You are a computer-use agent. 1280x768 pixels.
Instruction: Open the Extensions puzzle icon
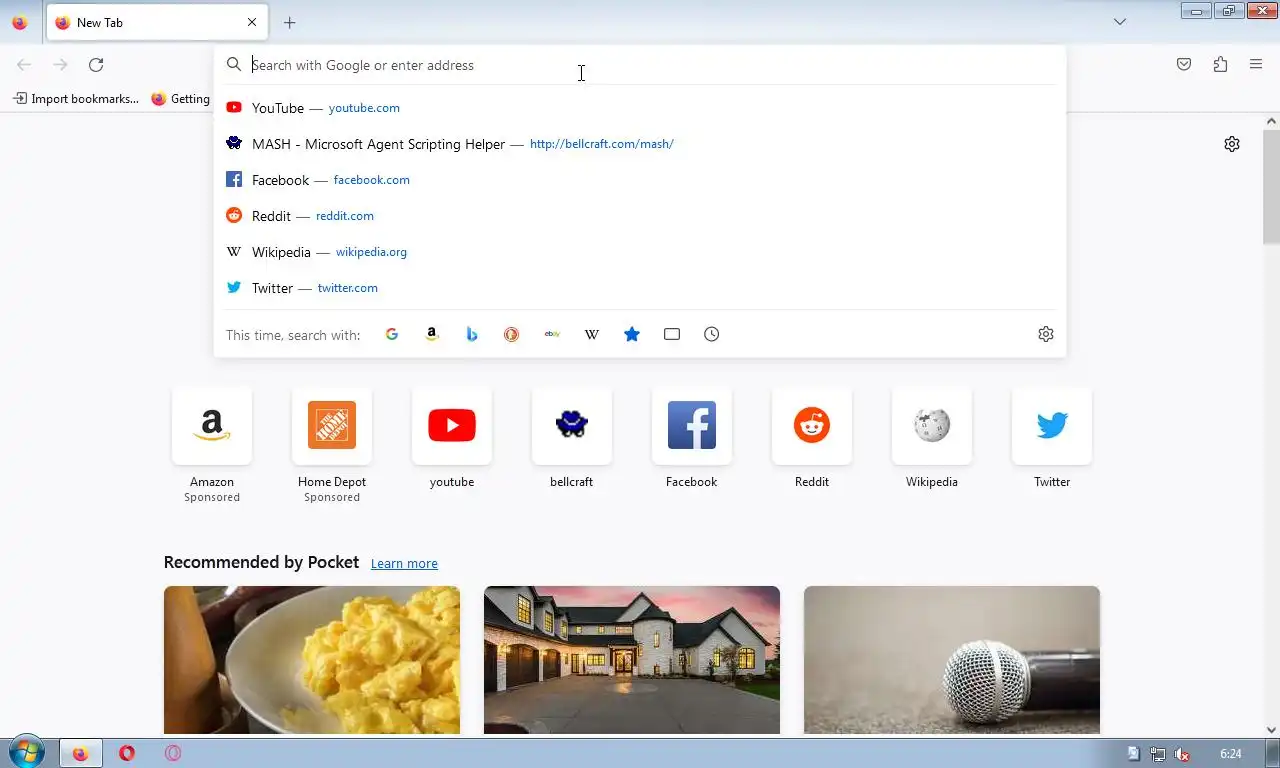(x=1220, y=64)
